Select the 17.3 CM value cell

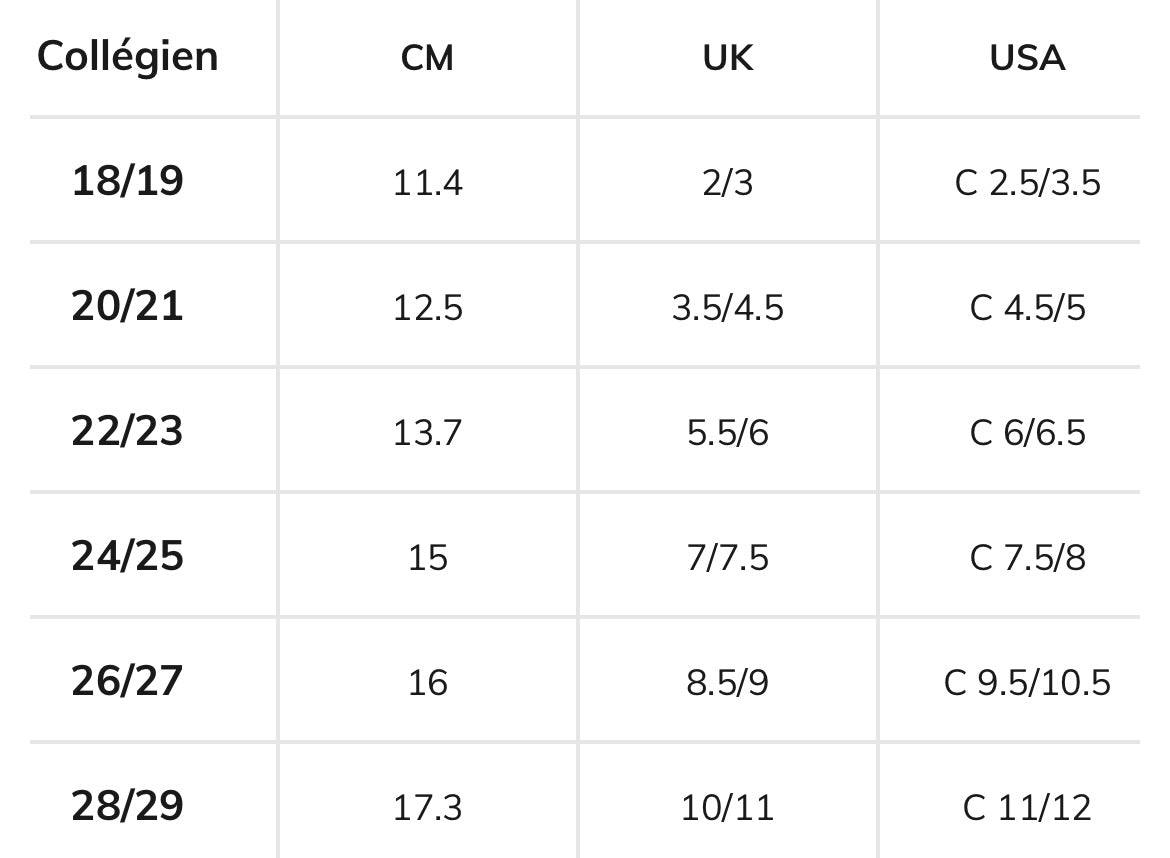click(x=427, y=807)
